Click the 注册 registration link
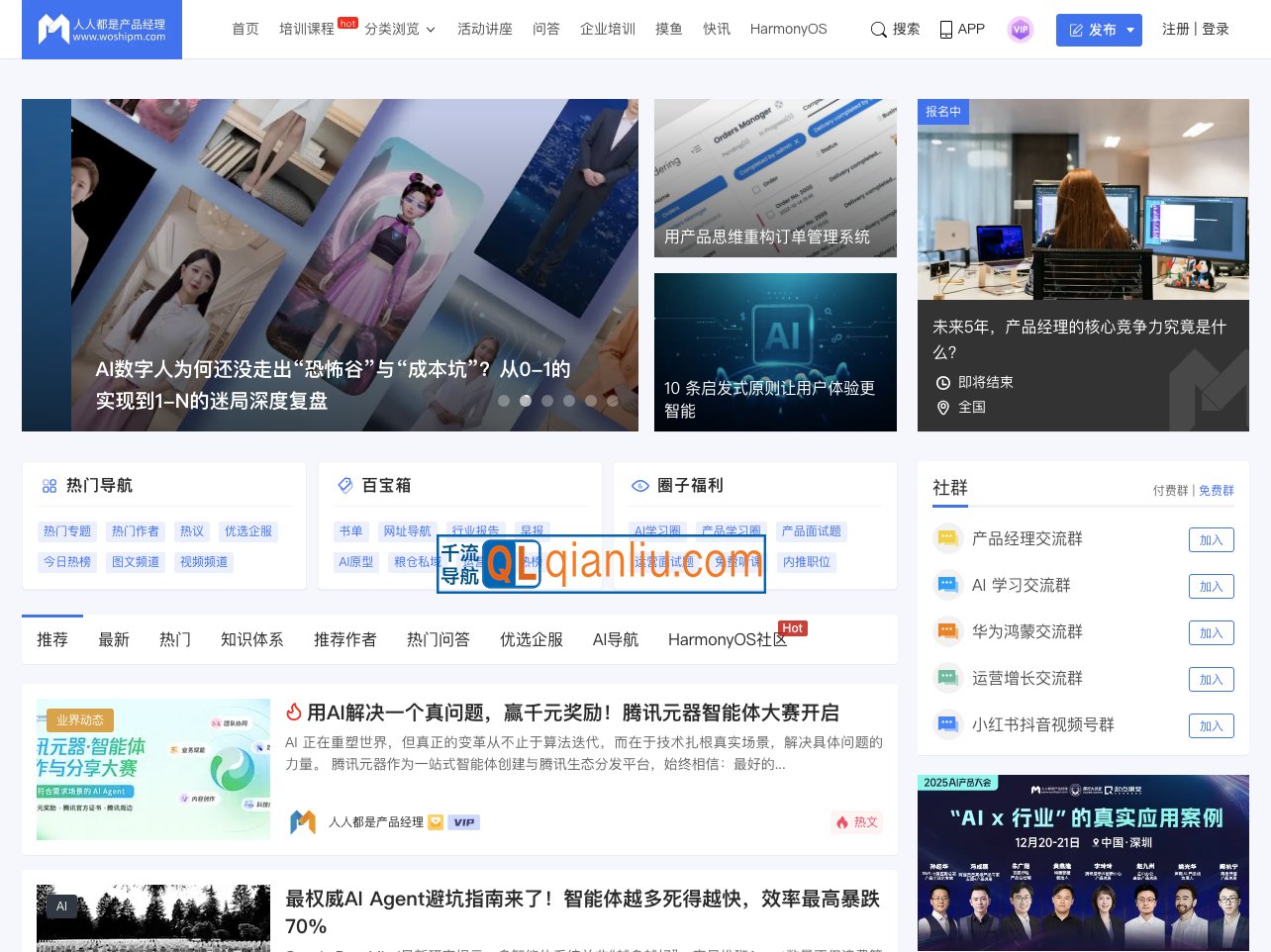The width and height of the screenshot is (1271, 952). (x=1175, y=30)
